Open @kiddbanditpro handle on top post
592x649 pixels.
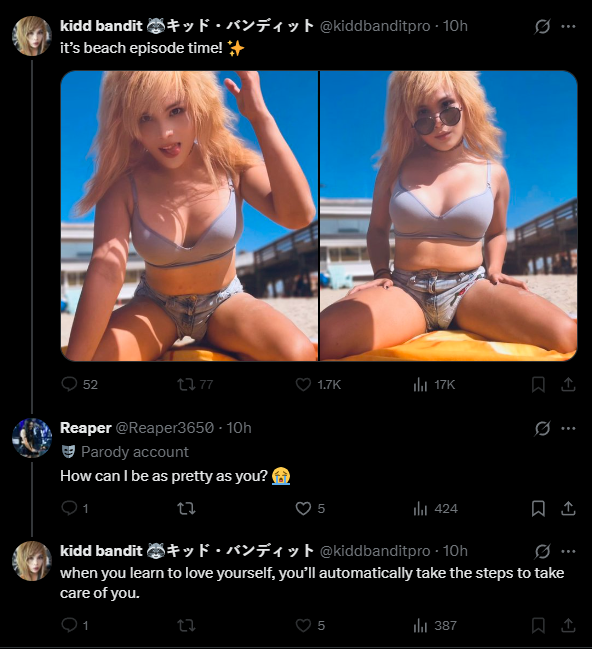[375, 26]
